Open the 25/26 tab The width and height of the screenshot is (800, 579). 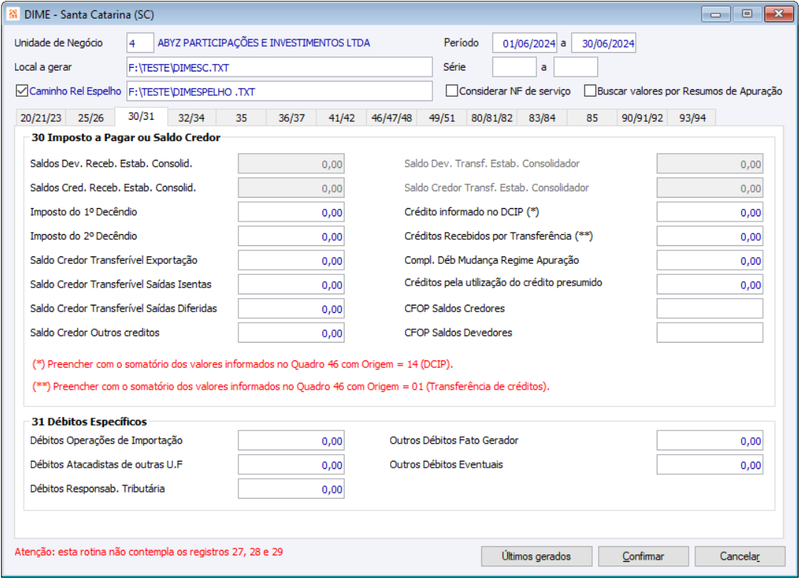pyautogui.click(x=90, y=118)
